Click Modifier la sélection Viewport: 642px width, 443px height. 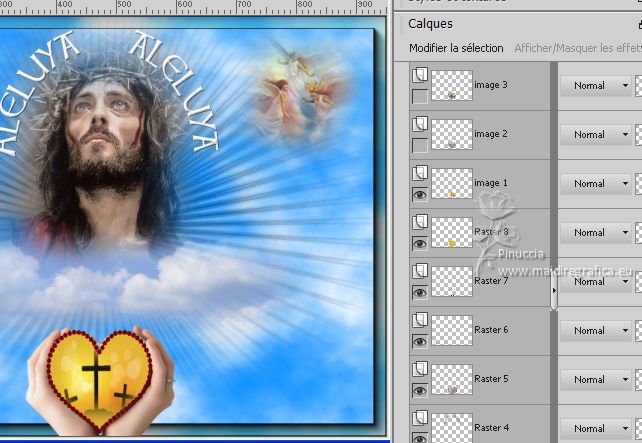456,48
